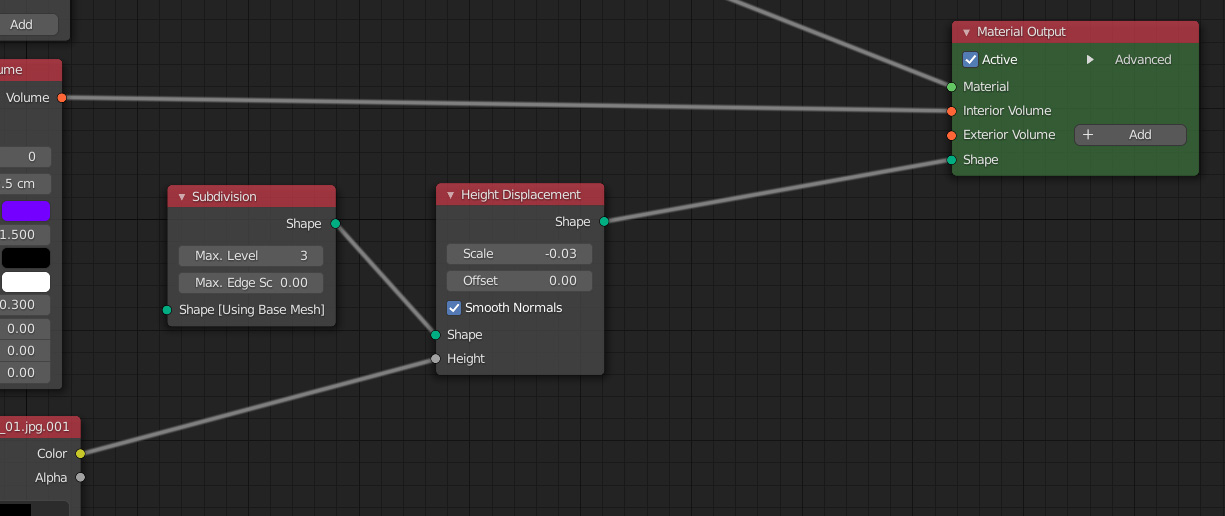This screenshot has width=1225, height=516.
Task: Uncheck the Active checkbox in Material Output
Action: tap(970, 60)
